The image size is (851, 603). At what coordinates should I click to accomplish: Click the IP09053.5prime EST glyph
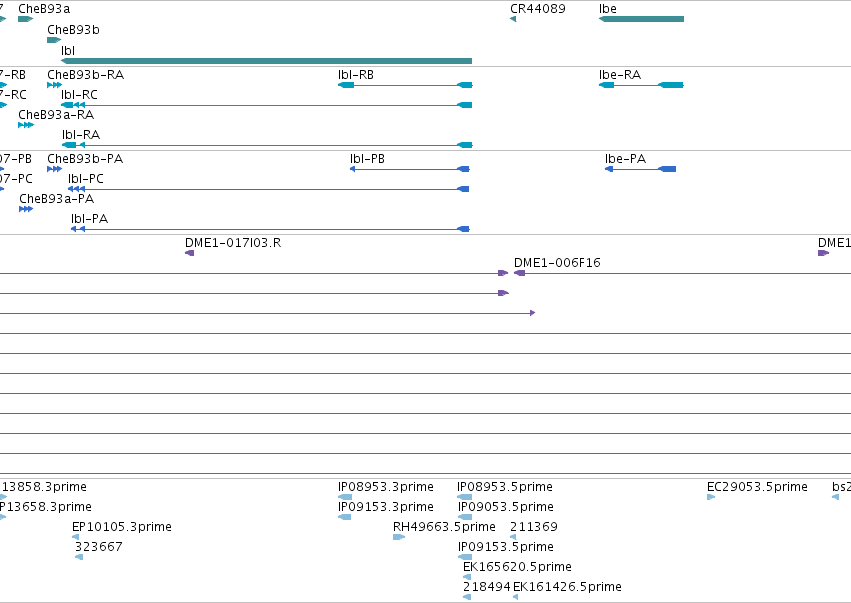[465, 517]
